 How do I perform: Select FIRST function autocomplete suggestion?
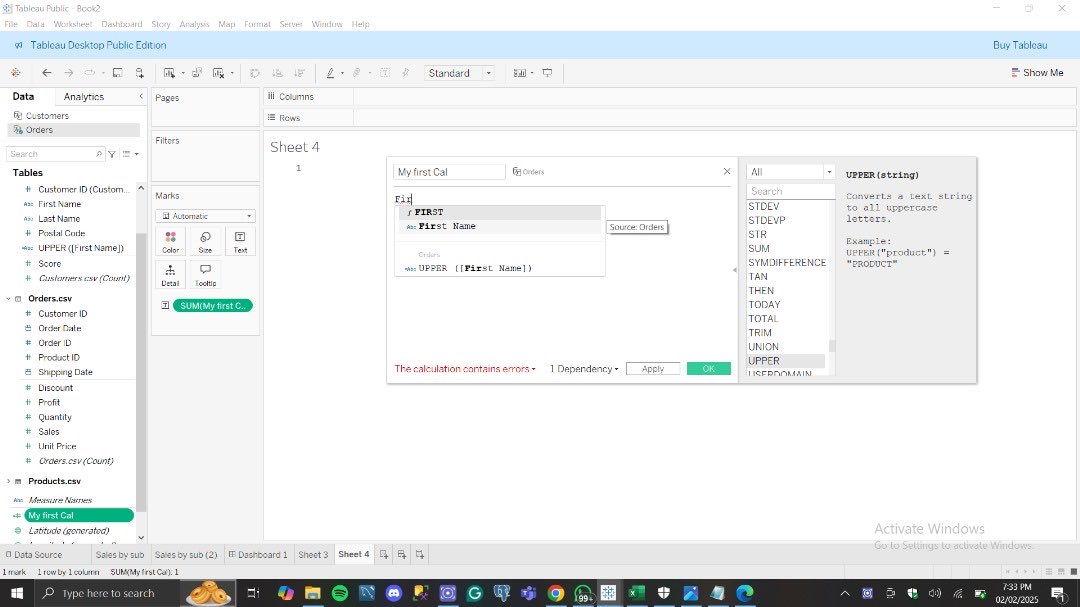tap(501, 212)
